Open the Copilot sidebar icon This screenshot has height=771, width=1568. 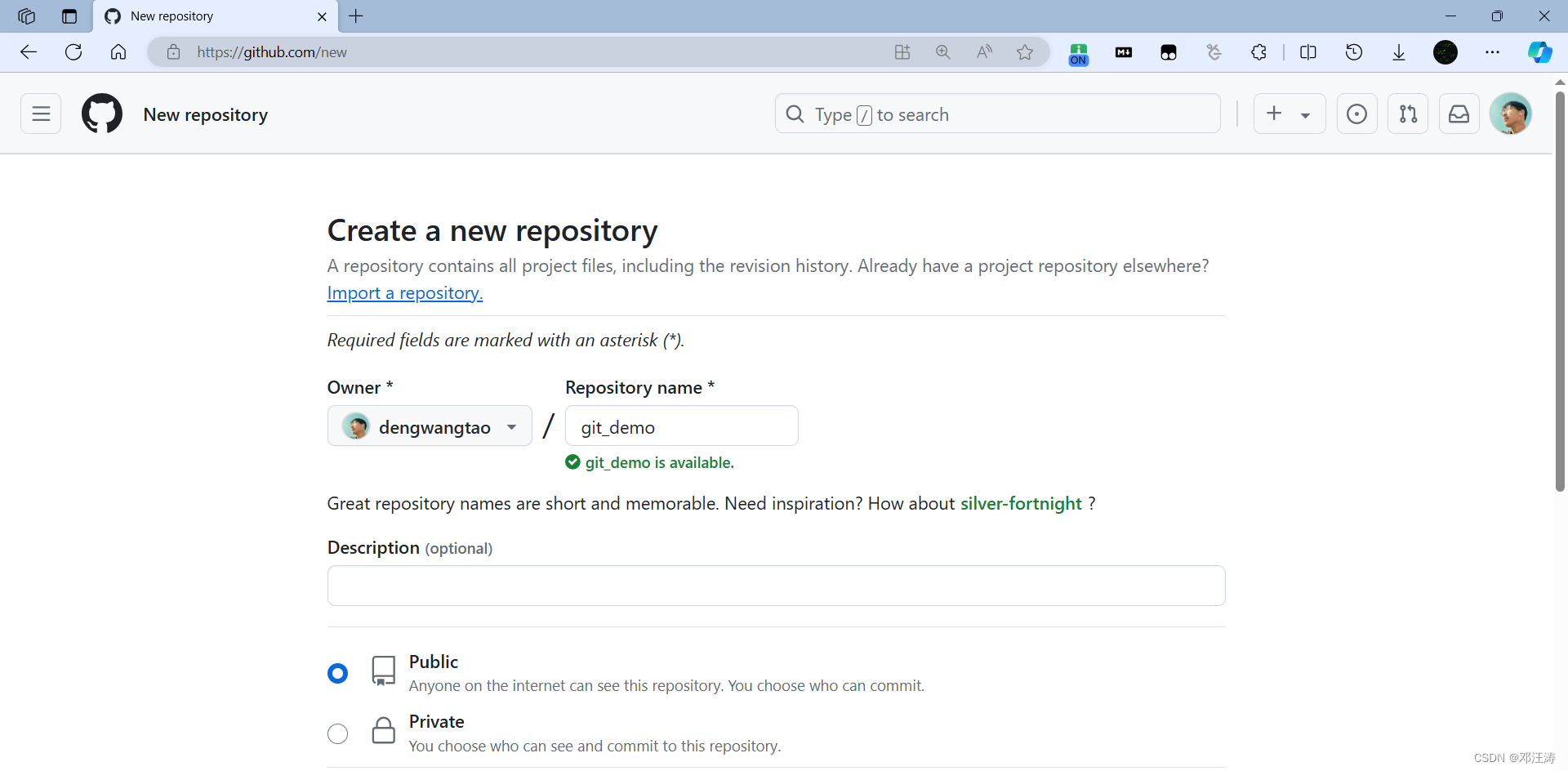[1540, 52]
